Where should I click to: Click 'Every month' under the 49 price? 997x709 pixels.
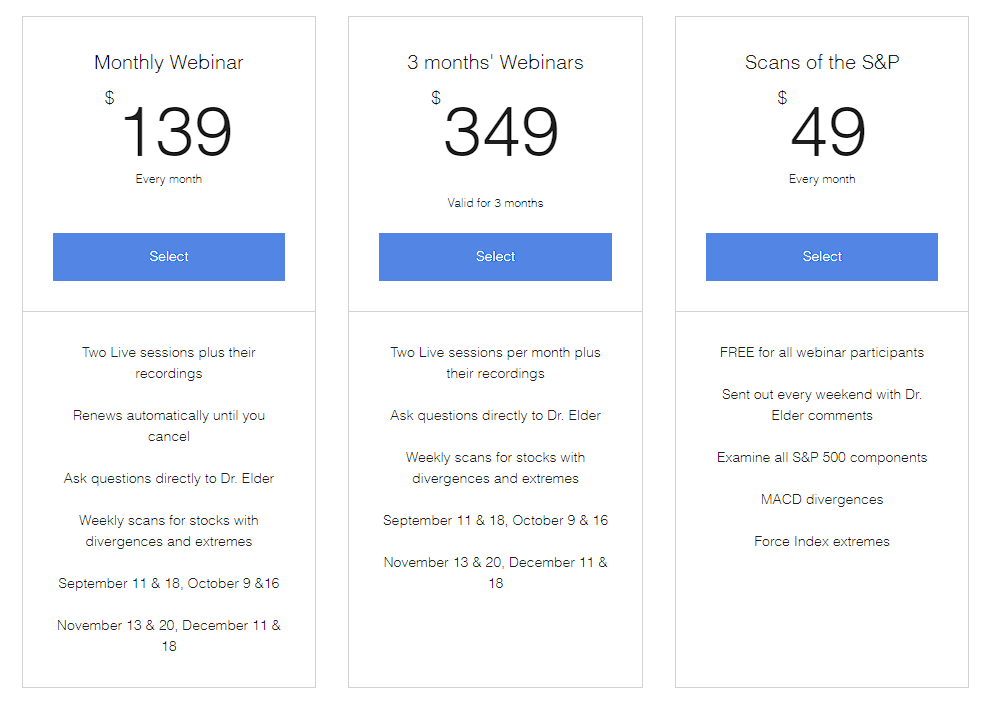click(x=822, y=179)
